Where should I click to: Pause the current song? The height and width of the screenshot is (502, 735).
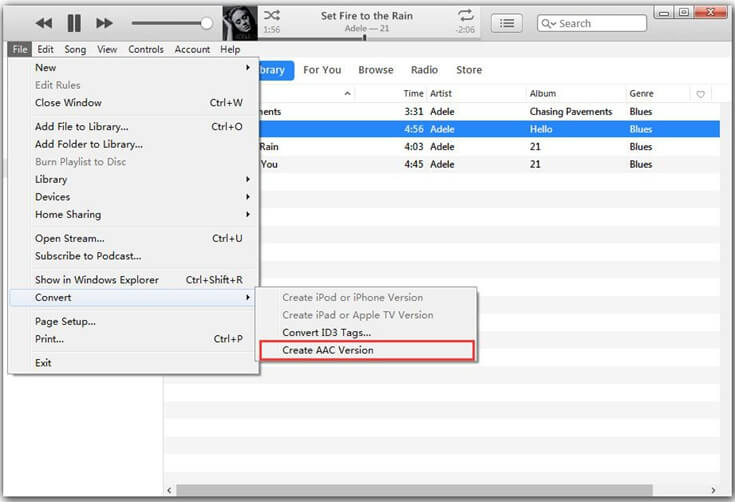click(x=74, y=23)
